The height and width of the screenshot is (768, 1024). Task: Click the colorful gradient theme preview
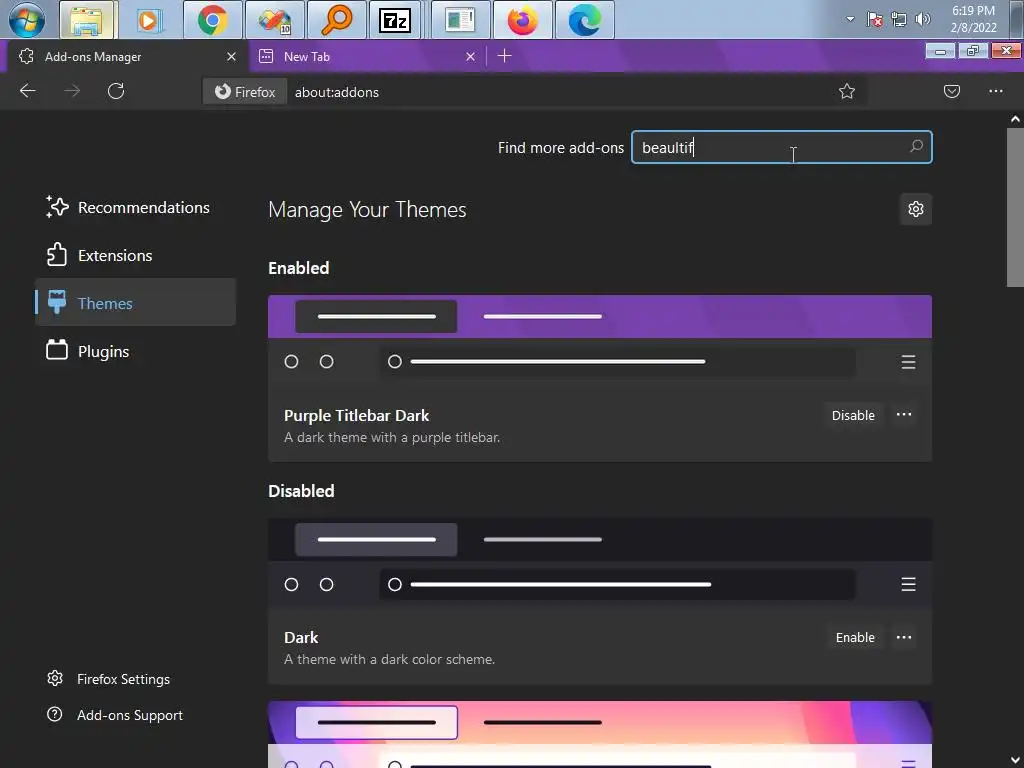click(600, 734)
